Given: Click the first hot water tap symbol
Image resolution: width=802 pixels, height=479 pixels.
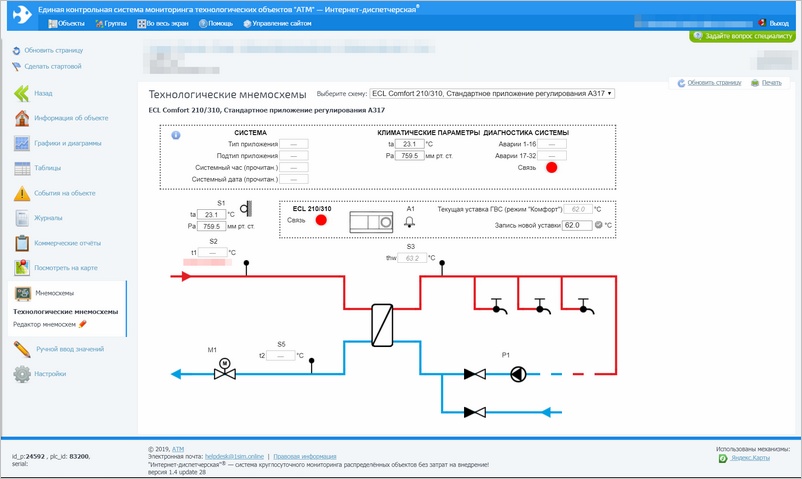Looking at the screenshot, I should 498,306.
